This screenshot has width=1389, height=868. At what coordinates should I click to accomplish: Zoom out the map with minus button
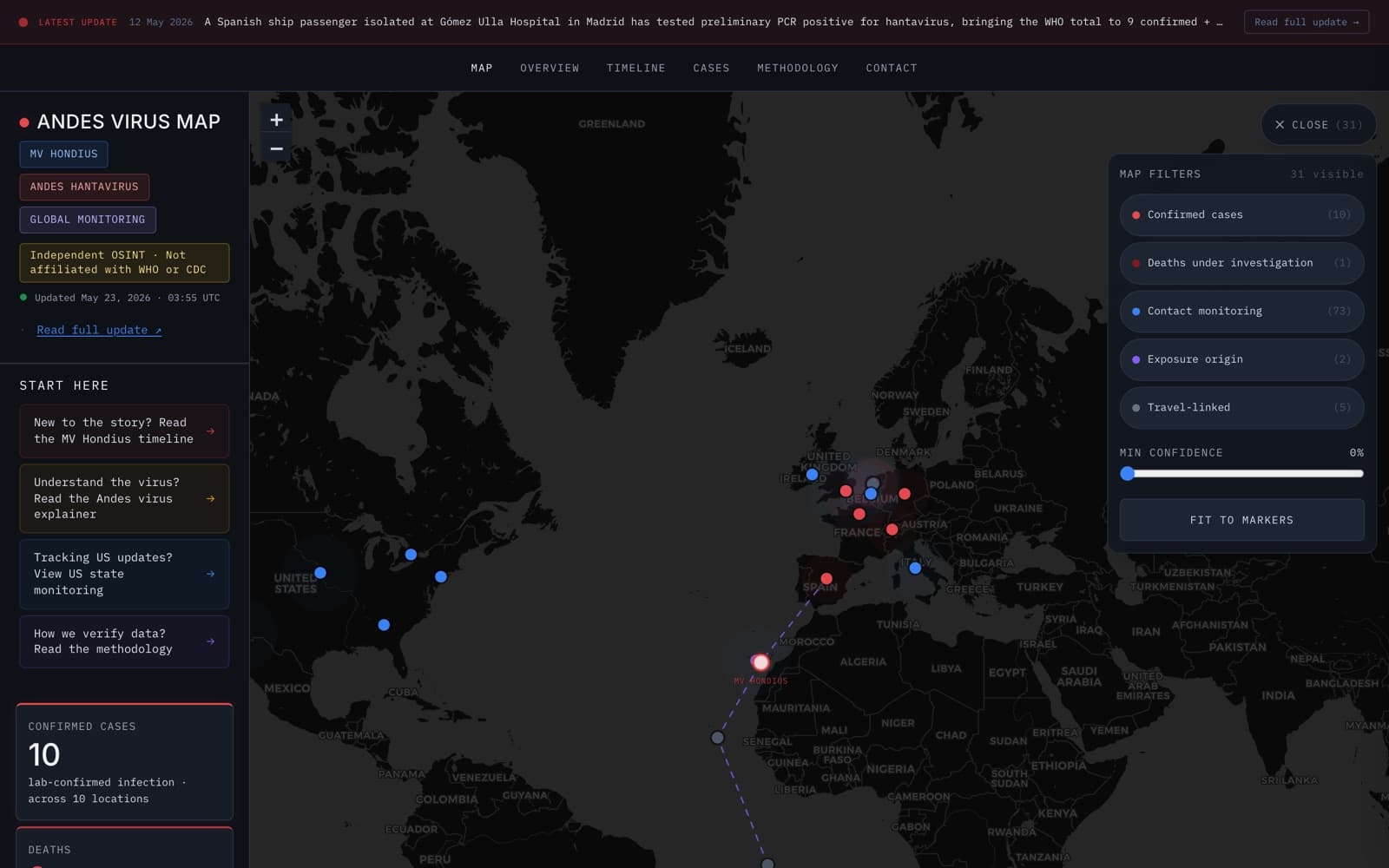(276, 149)
